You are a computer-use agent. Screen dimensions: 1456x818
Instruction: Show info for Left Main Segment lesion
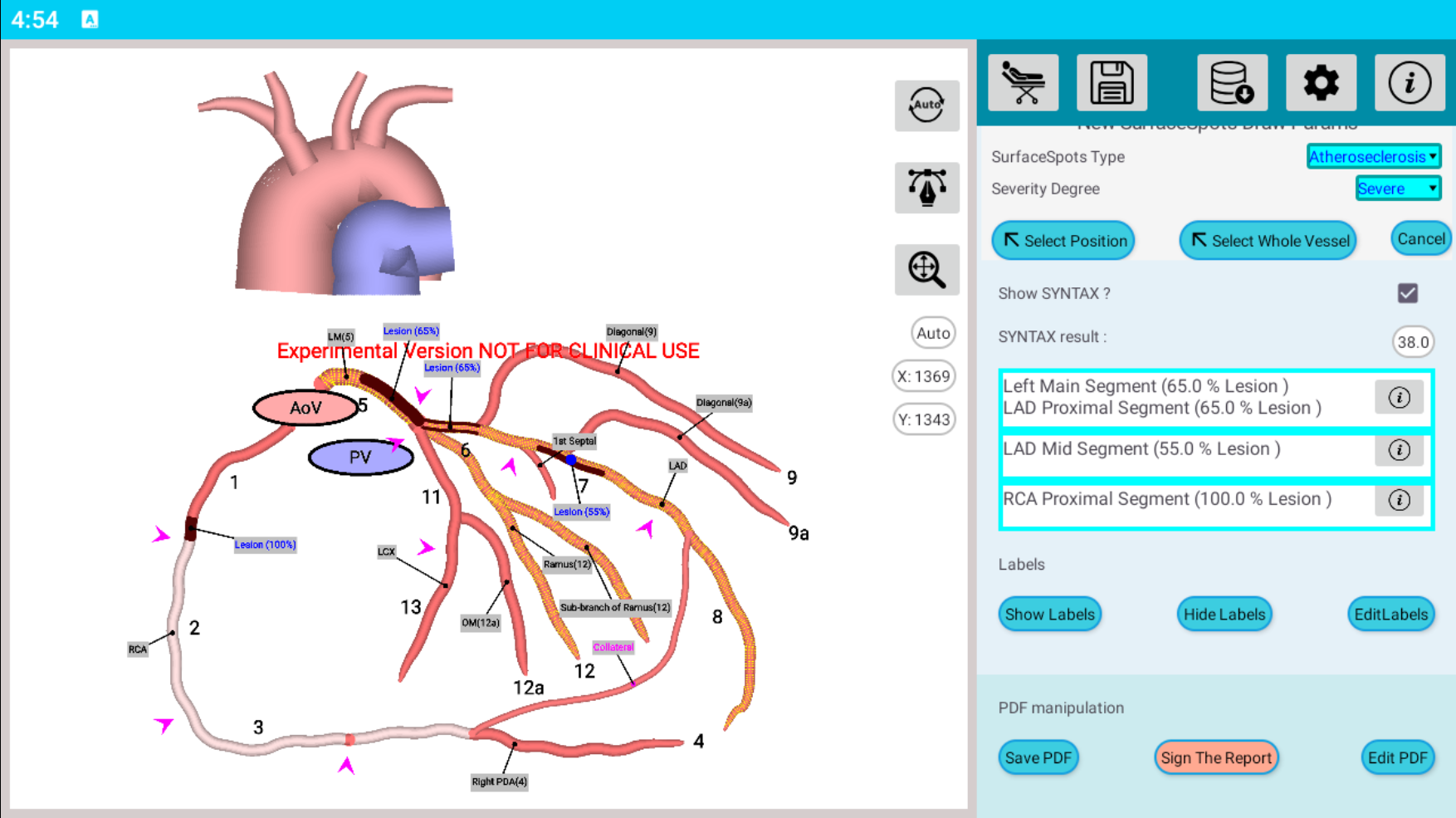[x=1399, y=398]
